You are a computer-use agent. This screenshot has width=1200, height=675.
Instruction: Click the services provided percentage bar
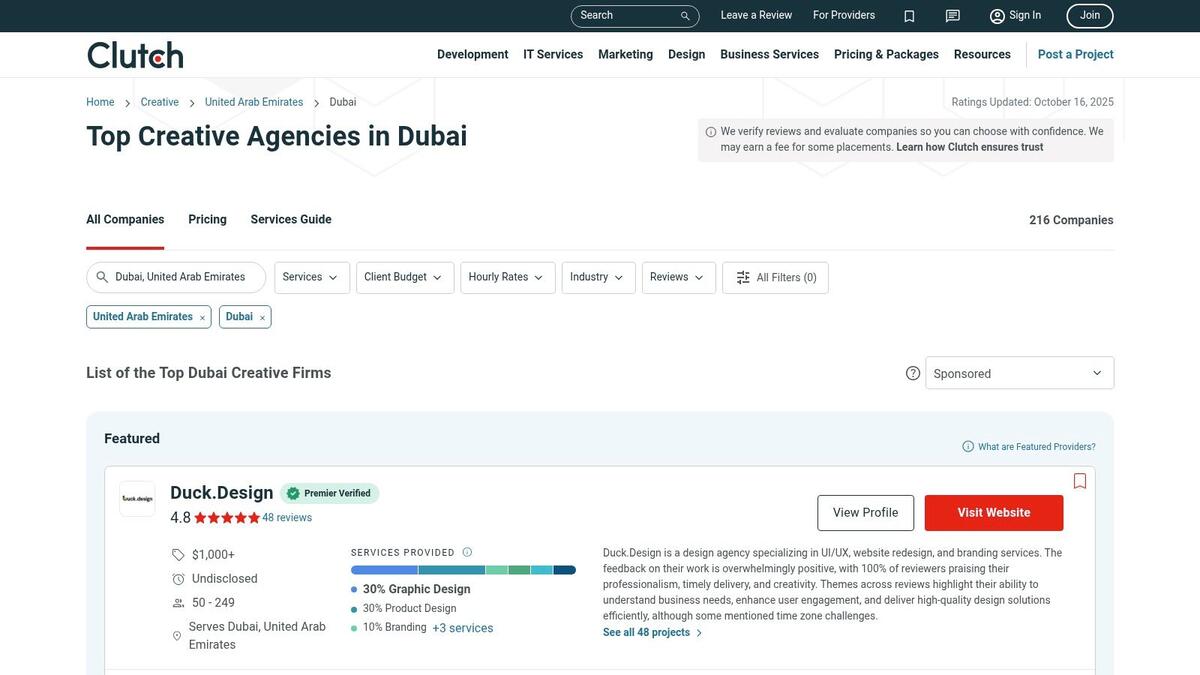[463, 570]
